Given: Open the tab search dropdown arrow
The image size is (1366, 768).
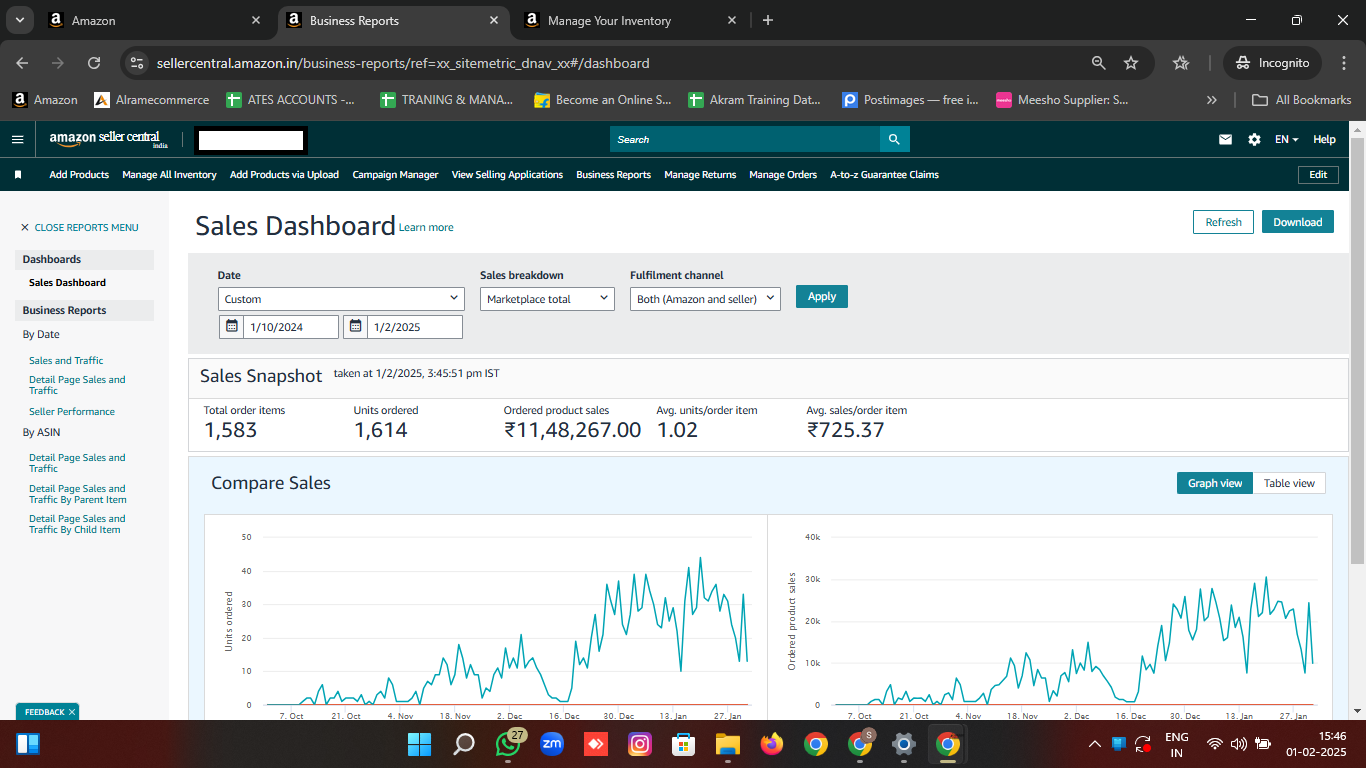Looking at the screenshot, I should [19, 20].
